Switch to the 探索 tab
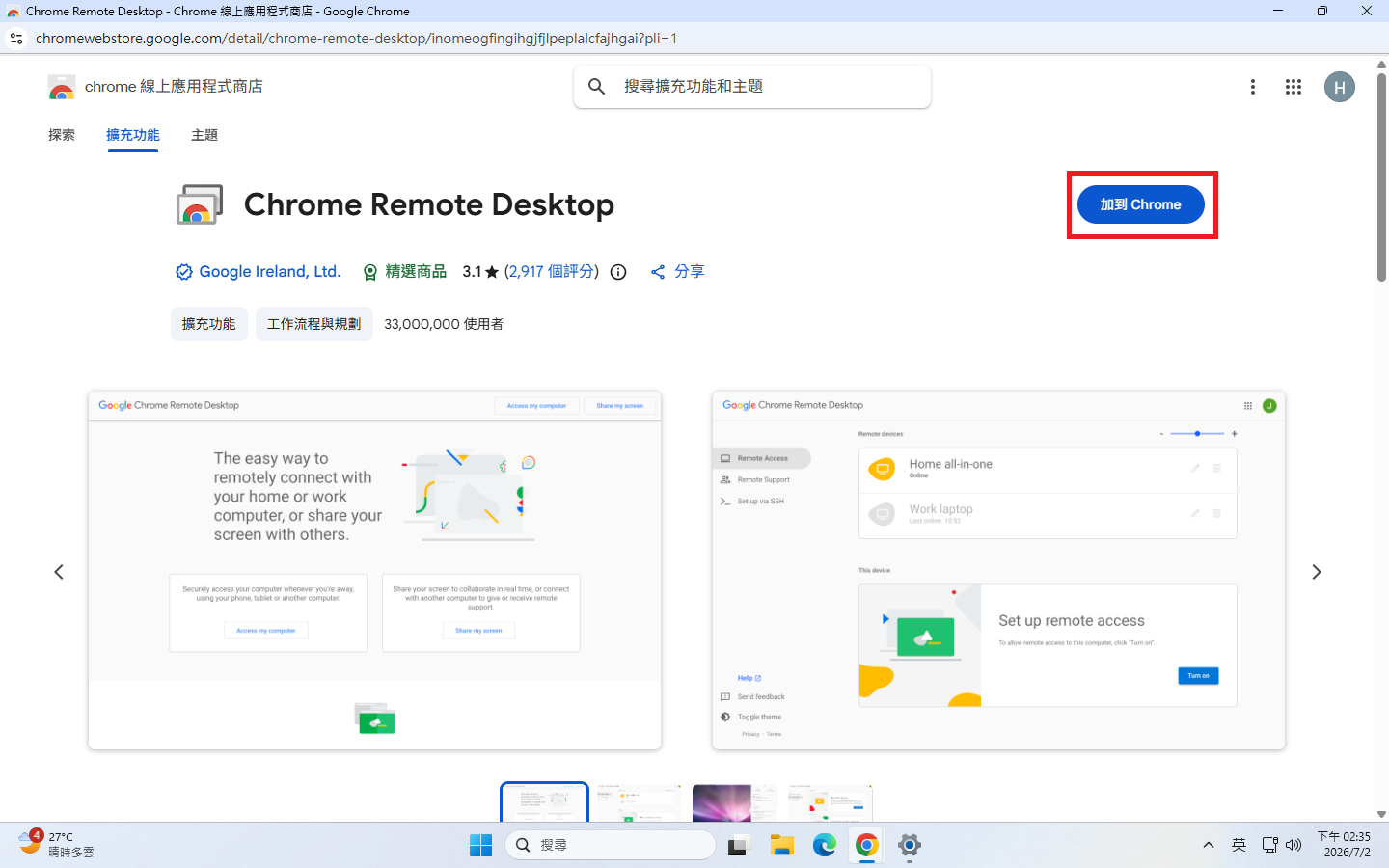The height and width of the screenshot is (868, 1389). coord(62,135)
